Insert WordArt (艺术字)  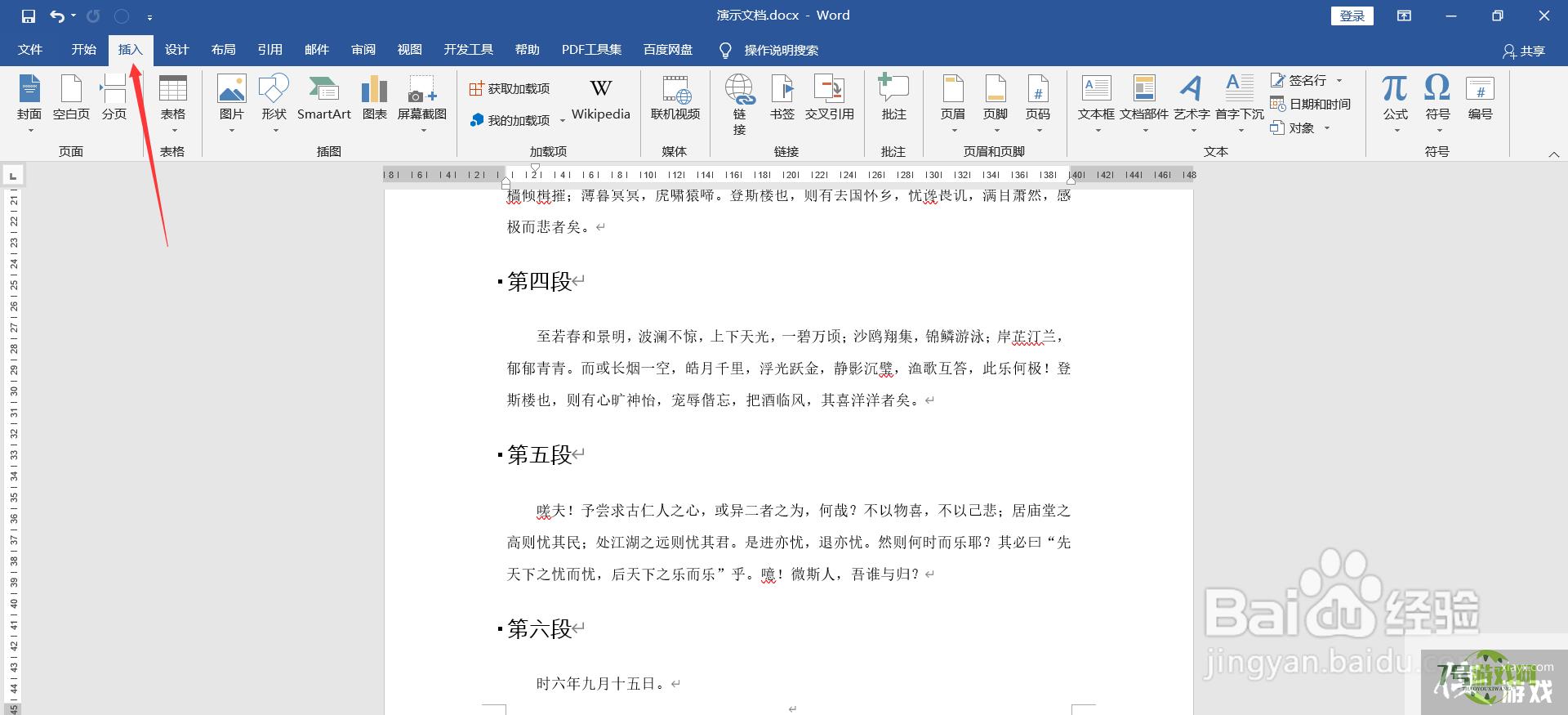pos(1192,102)
